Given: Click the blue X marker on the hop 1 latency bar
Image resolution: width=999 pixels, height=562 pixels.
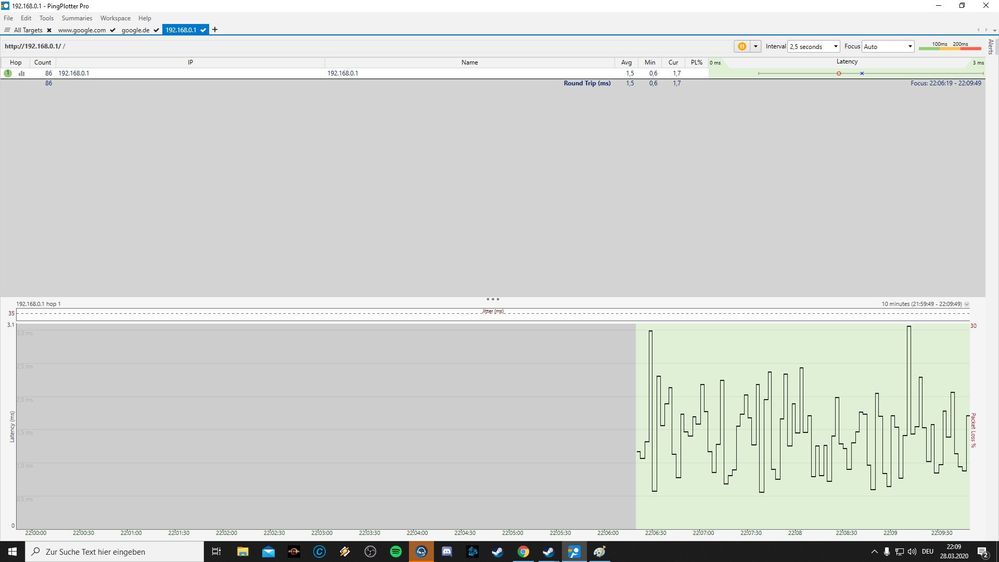Looking at the screenshot, I should coord(861,73).
